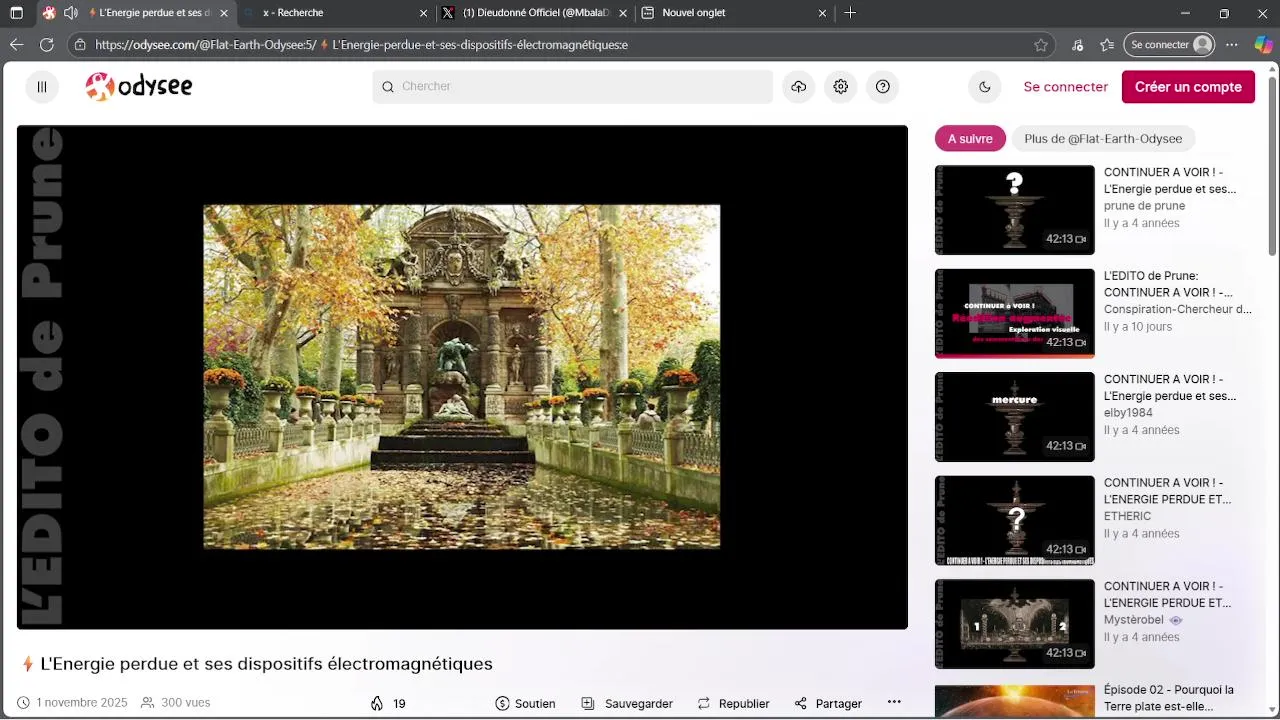Open the 'Épisode 02' video thumbnail
This screenshot has width=1280, height=720.
click(1014, 701)
